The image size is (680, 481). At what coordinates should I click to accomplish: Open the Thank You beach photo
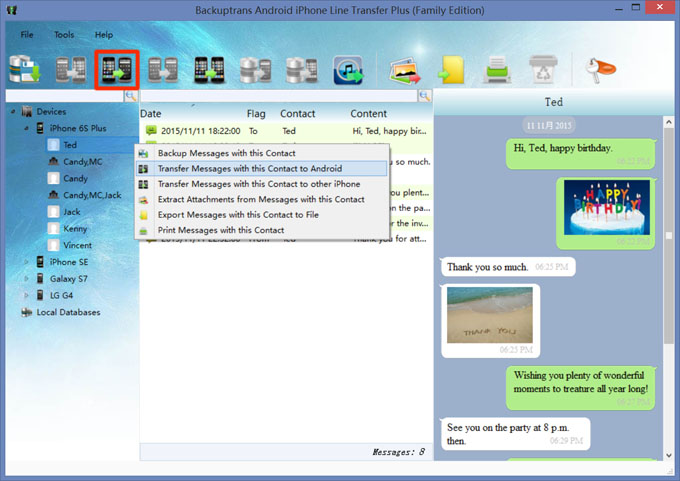pos(490,314)
